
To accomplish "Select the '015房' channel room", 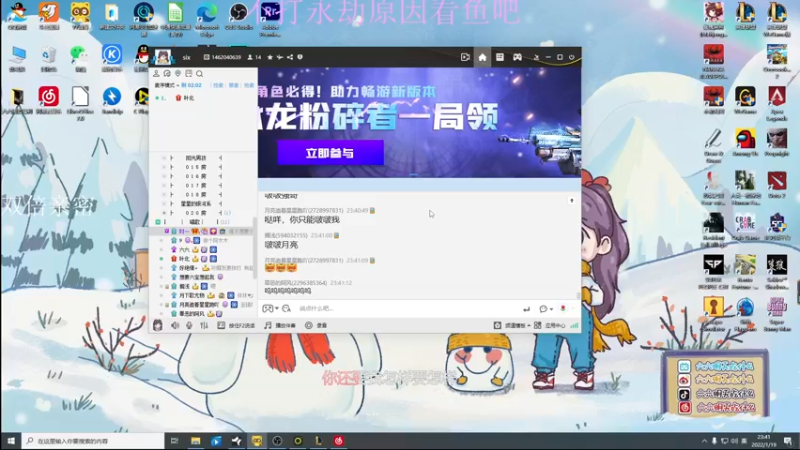I will [x=195, y=167].
